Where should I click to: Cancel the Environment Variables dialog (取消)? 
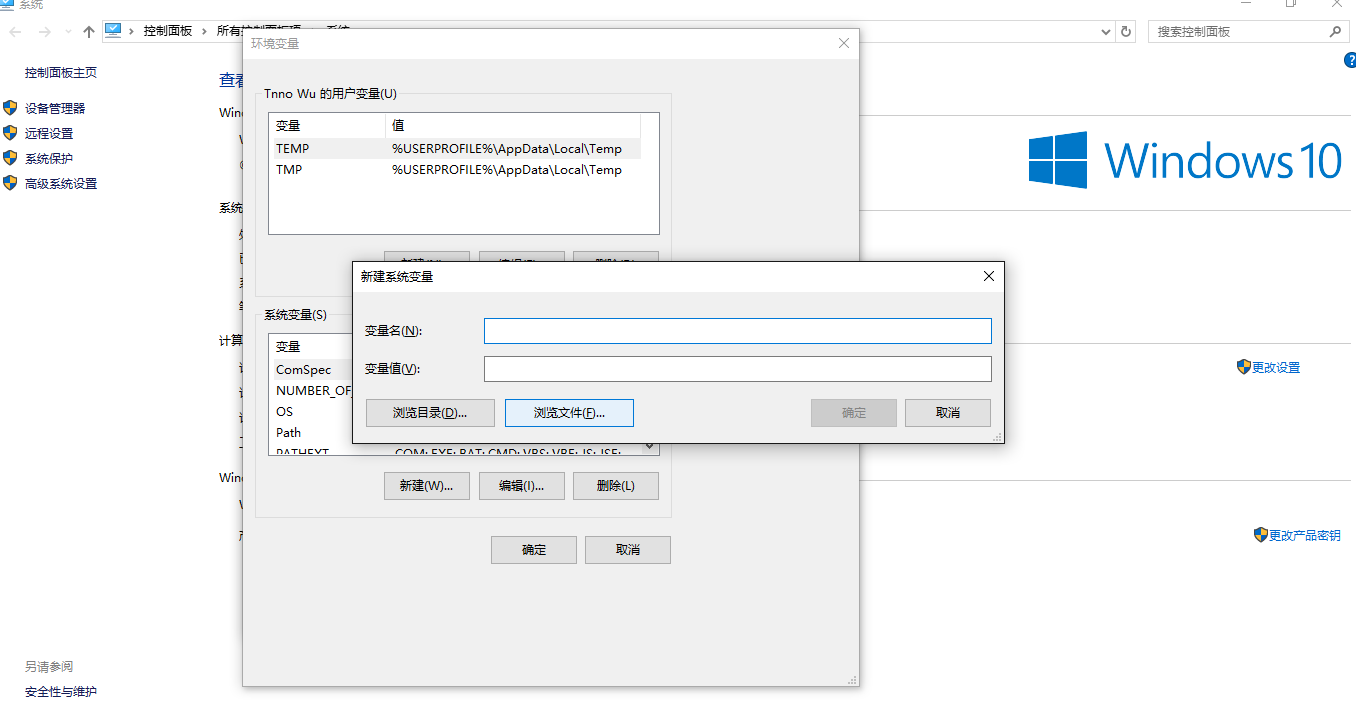pos(628,550)
